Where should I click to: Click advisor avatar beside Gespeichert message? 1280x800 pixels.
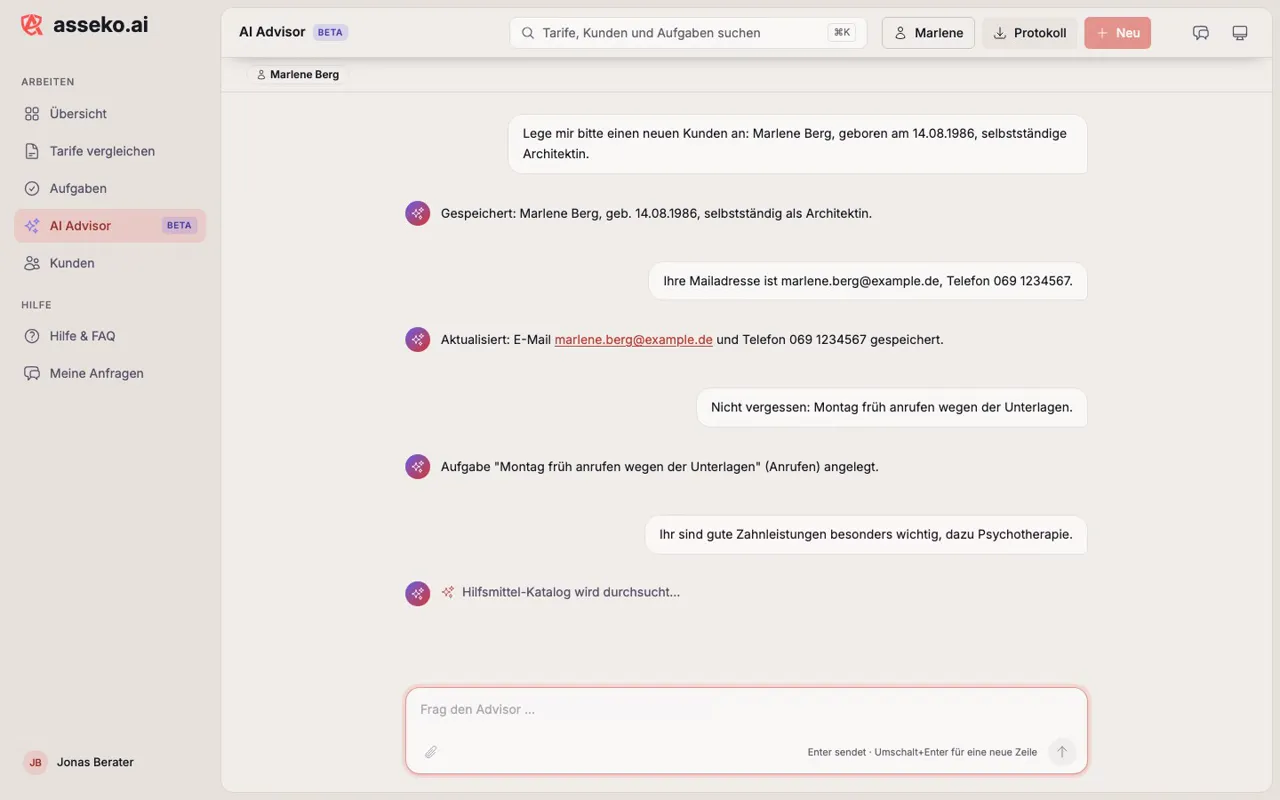point(417,213)
